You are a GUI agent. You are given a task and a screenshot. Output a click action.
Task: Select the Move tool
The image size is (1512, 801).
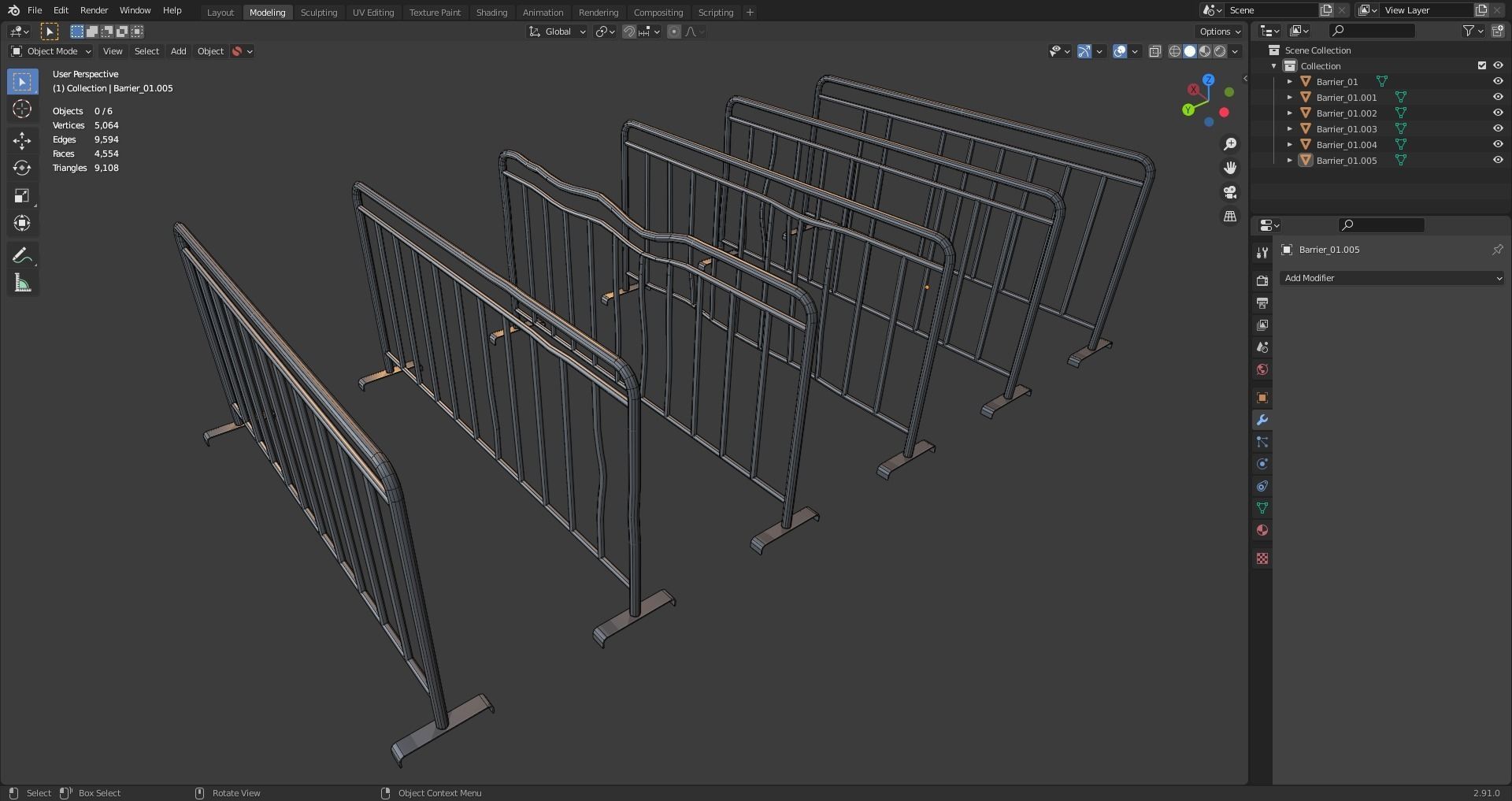pyautogui.click(x=22, y=140)
